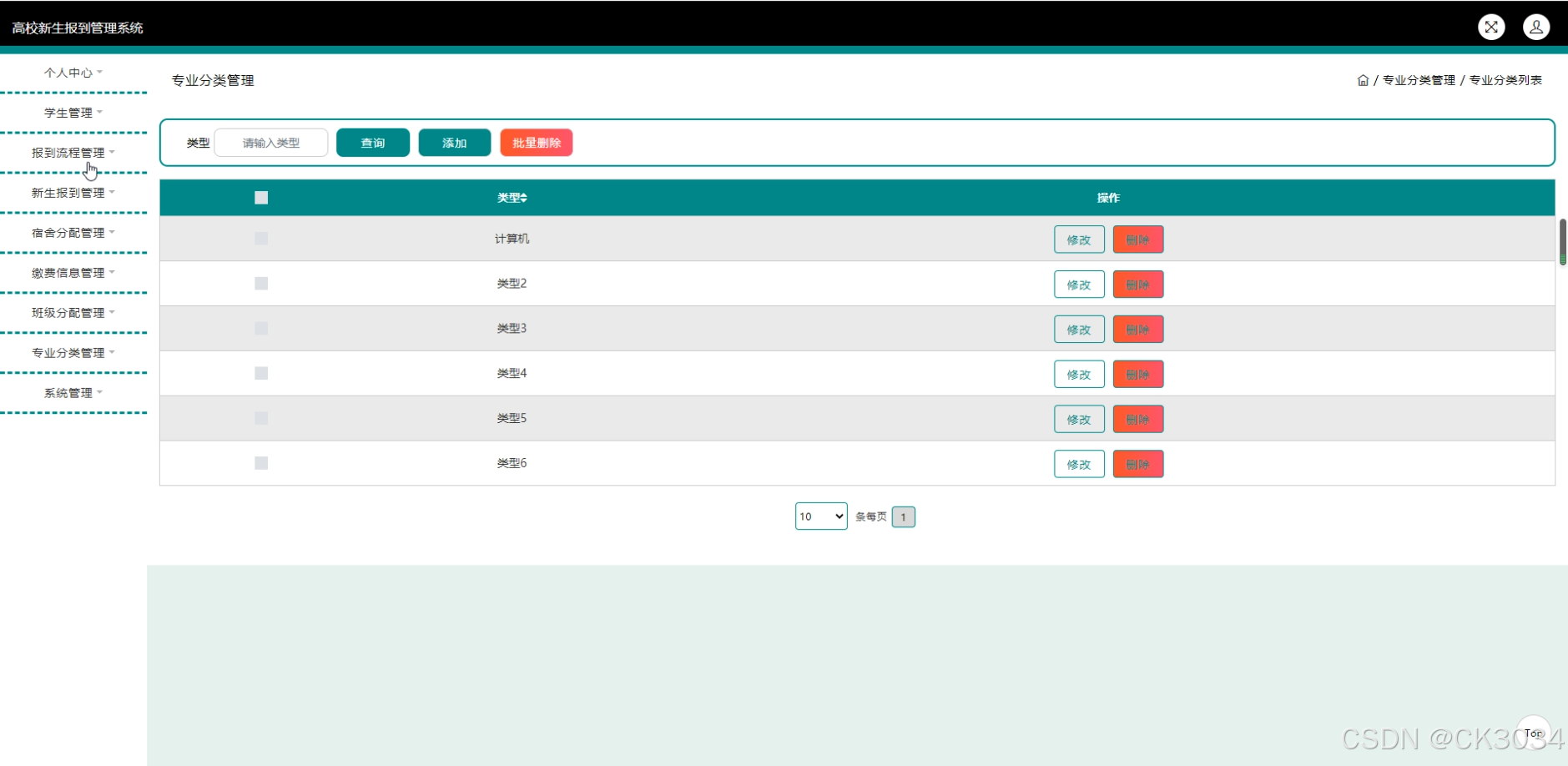Viewport: 1568px width, 766px height.
Task: Click 修改 for the 计算机 row
Action: [x=1079, y=239]
